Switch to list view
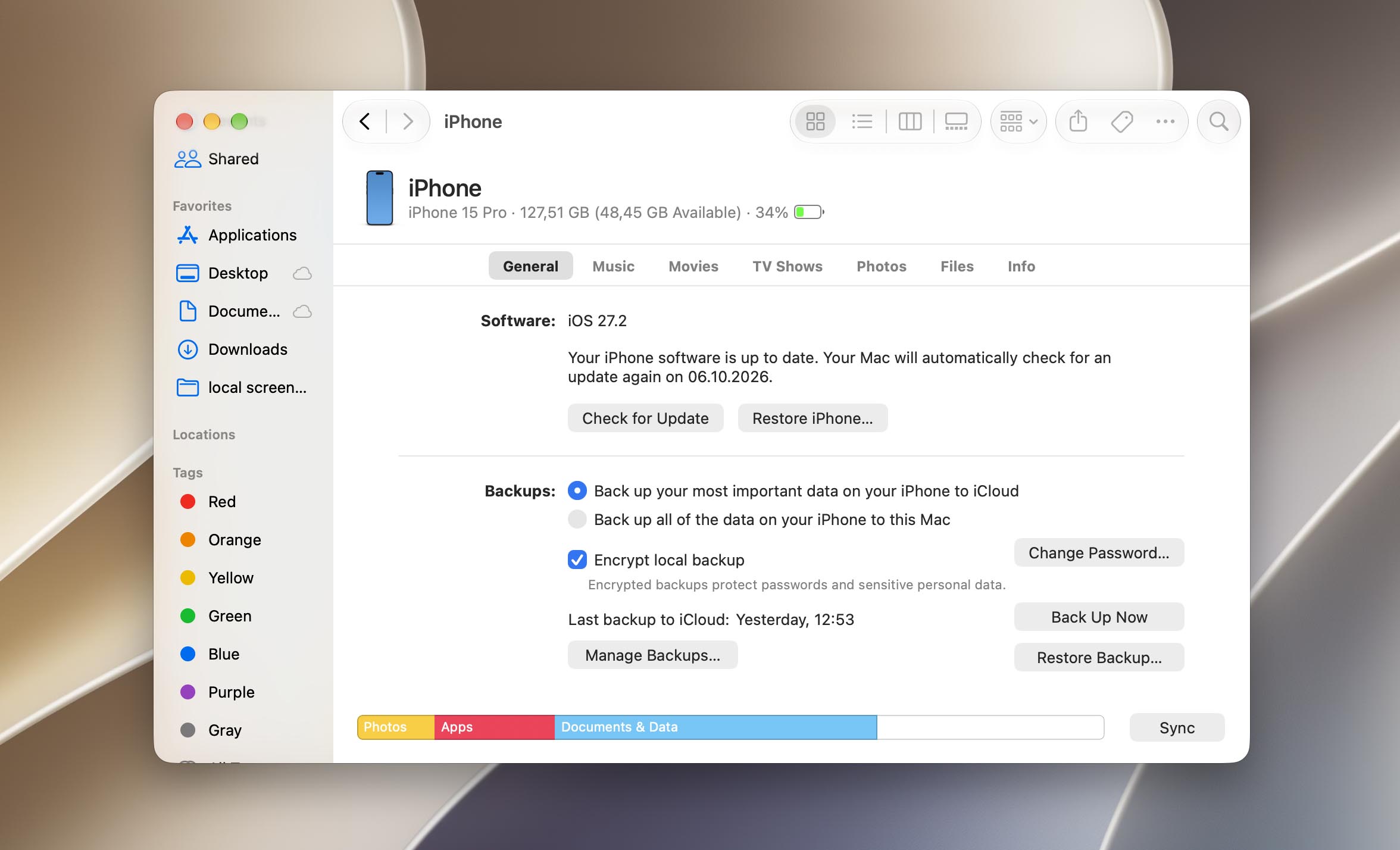 tap(861, 121)
